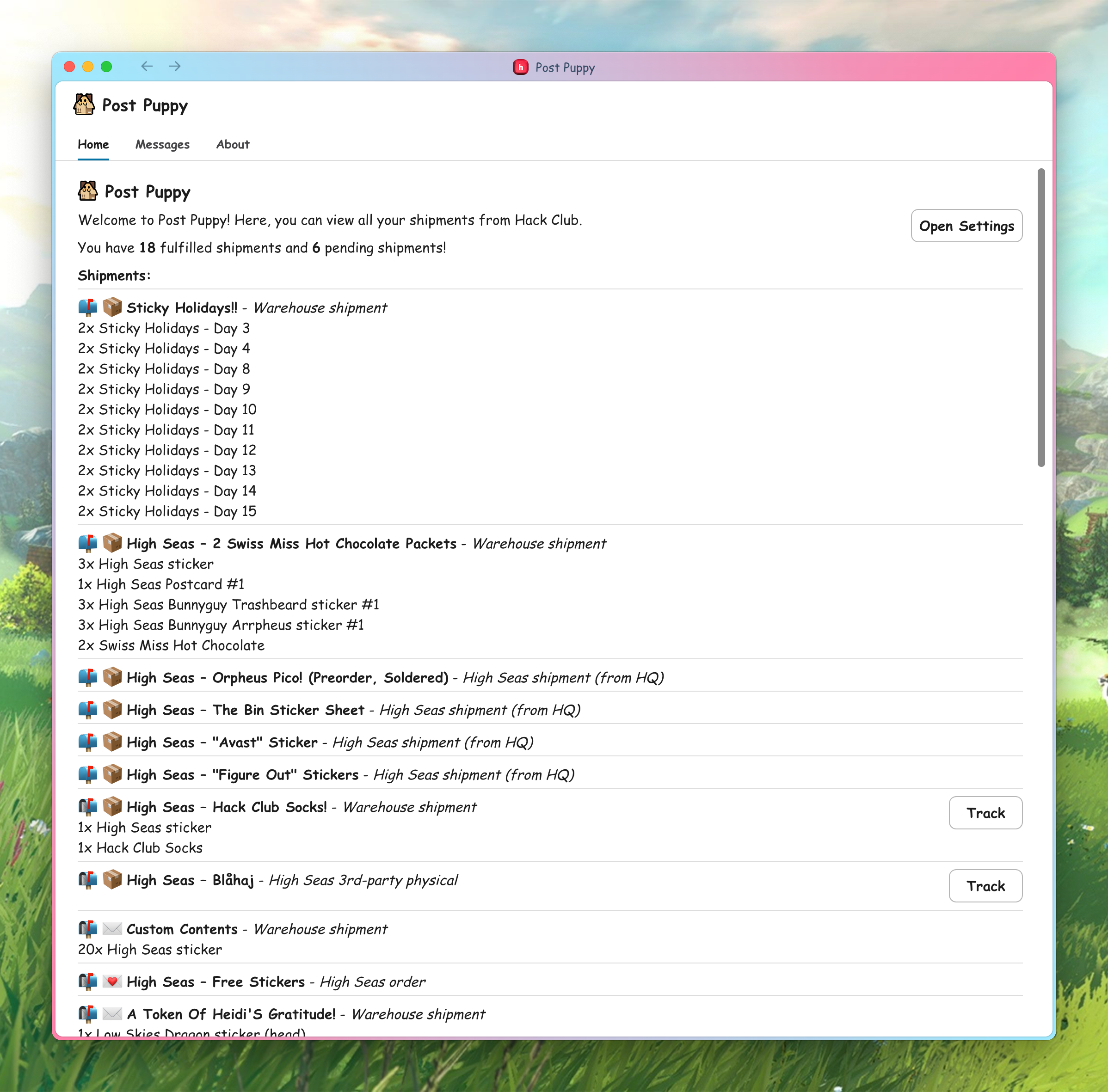
Task: Select the 2x Sticky Holidays - Day 10 item
Action: click(167, 410)
